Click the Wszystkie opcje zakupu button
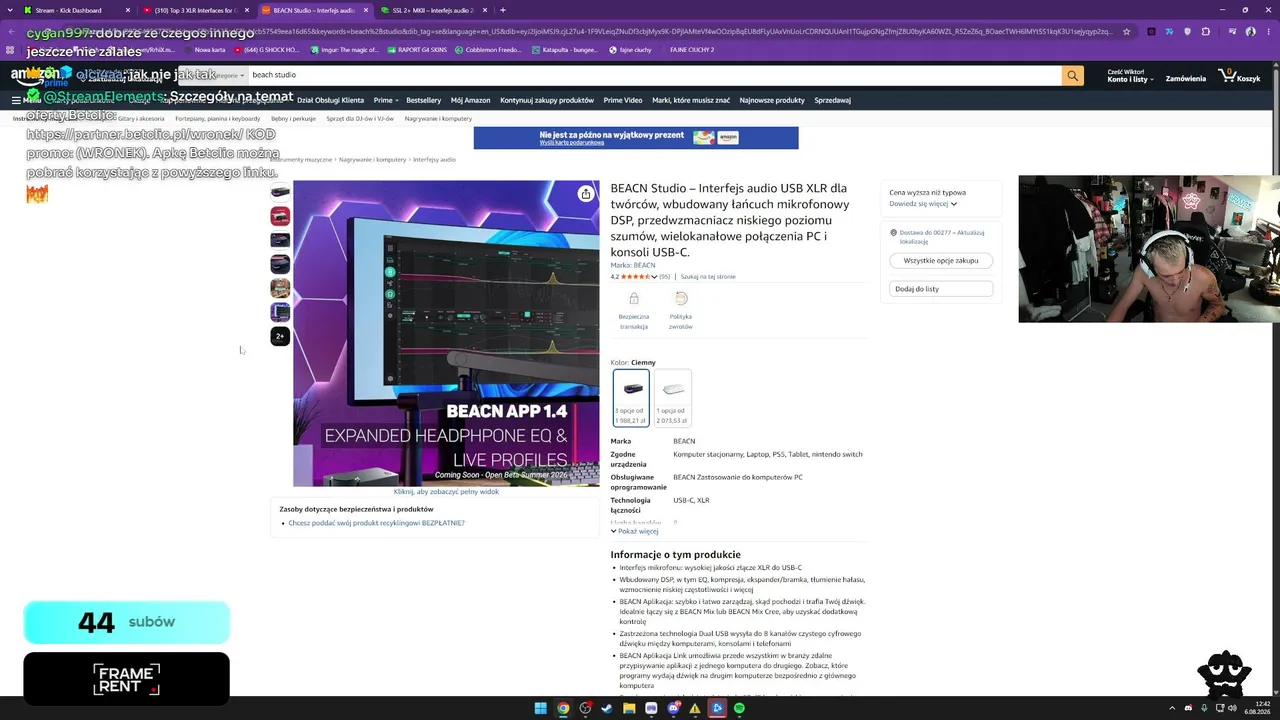The image size is (1280, 720). [x=941, y=260]
